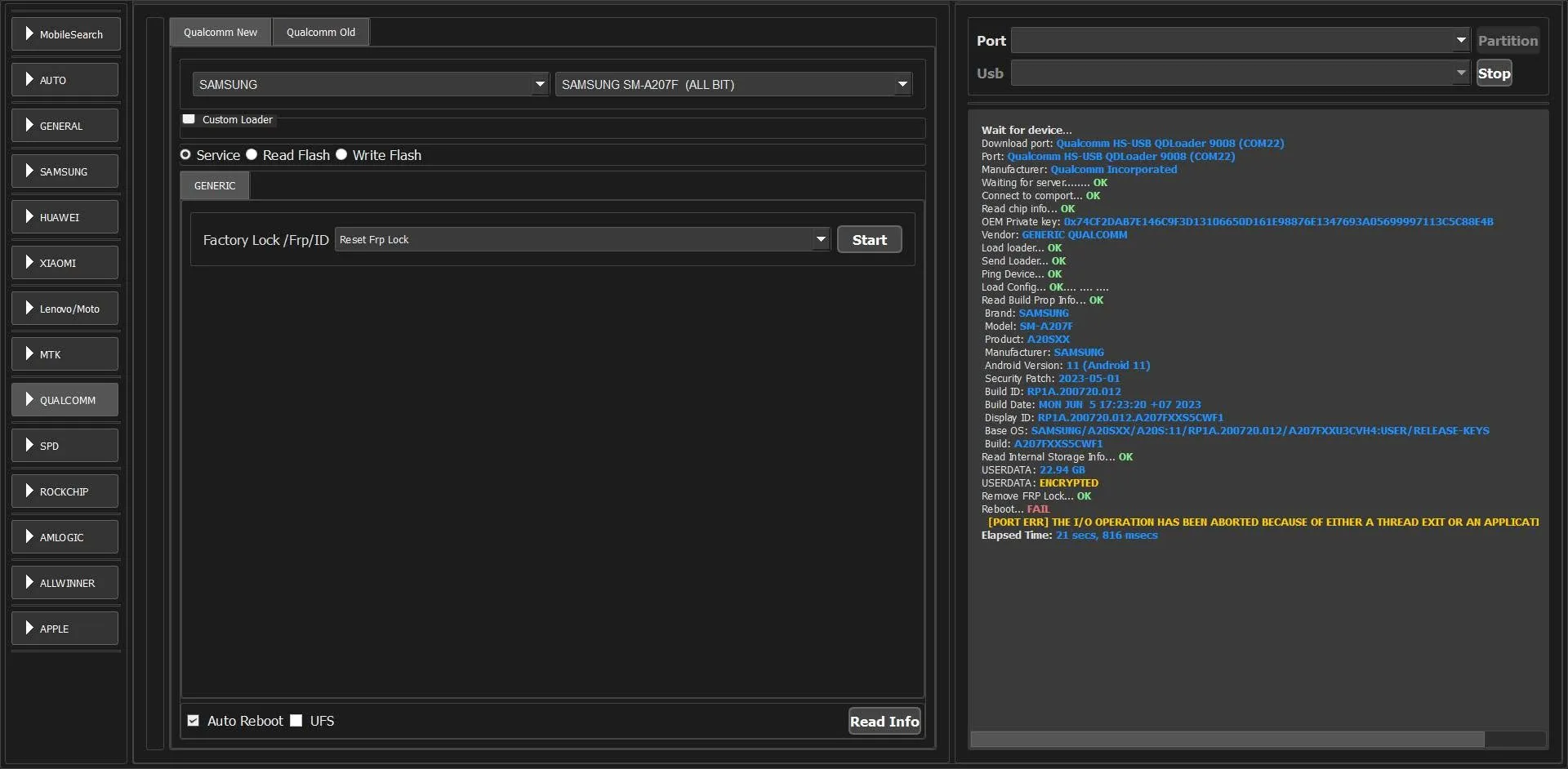Viewport: 1568px width, 769px height.
Task: Click the 'USERDATA: 22.94 GB' log line
Action: (x=1033, y=470)
